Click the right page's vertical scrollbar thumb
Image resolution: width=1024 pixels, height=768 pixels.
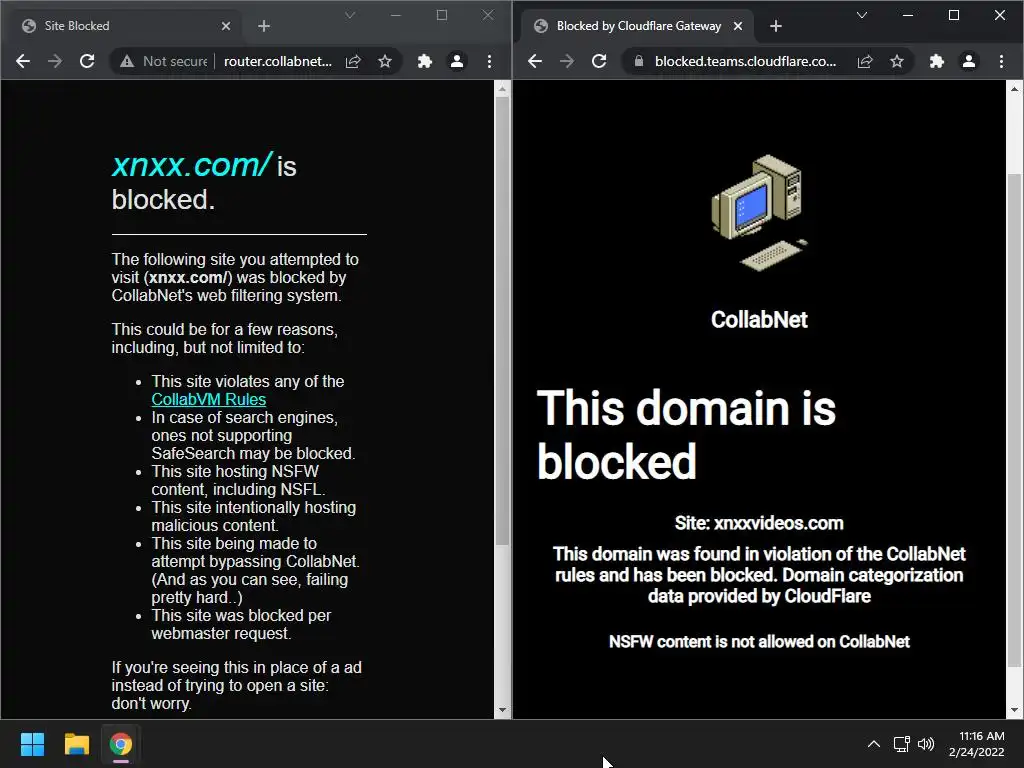point(1014,421)
